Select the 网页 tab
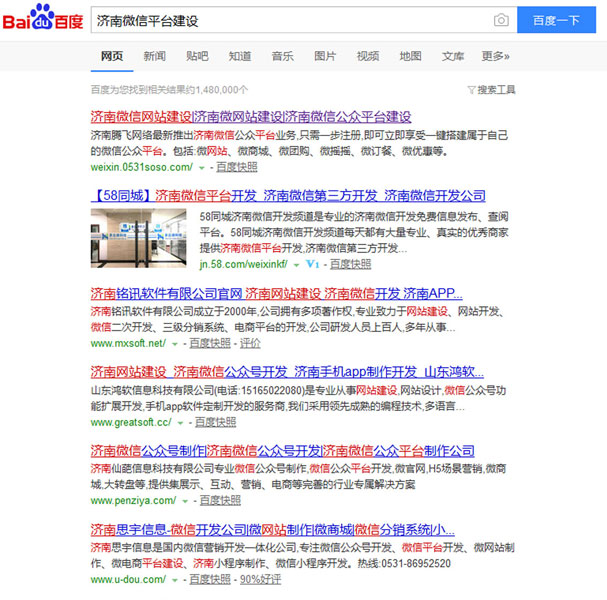The width and height of the screenshot is (607, 600). coord(112,57)
